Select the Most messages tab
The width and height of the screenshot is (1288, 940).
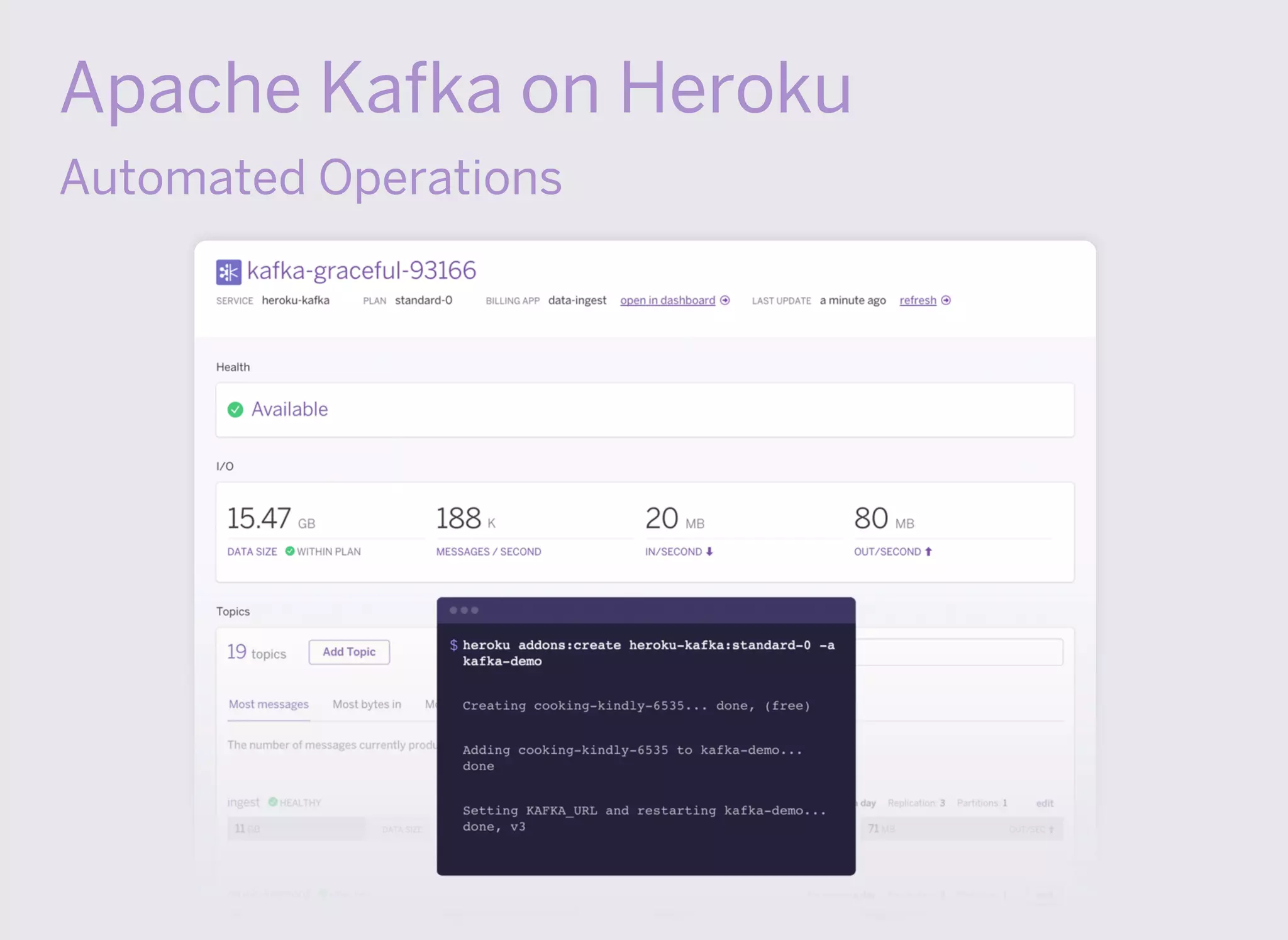pyautogui.click(x=269, y=704)
